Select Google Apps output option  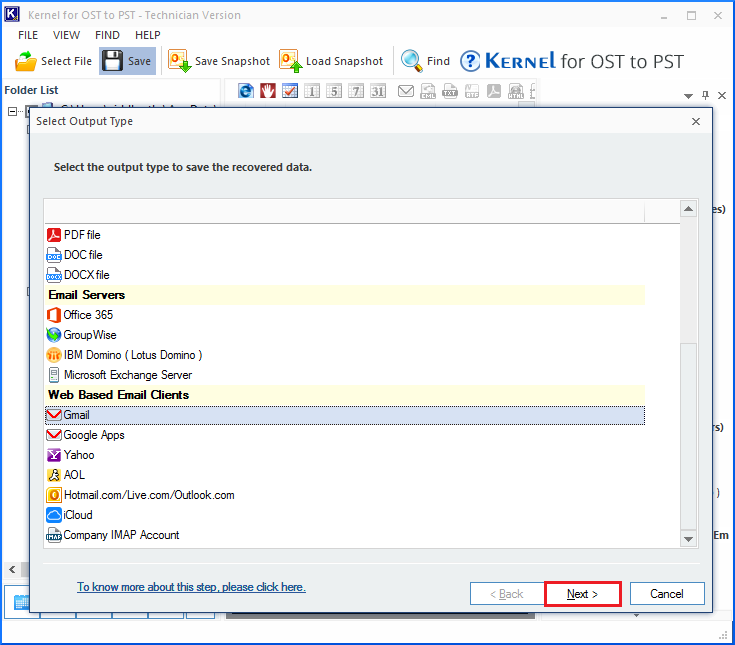(x=345, y=435)
